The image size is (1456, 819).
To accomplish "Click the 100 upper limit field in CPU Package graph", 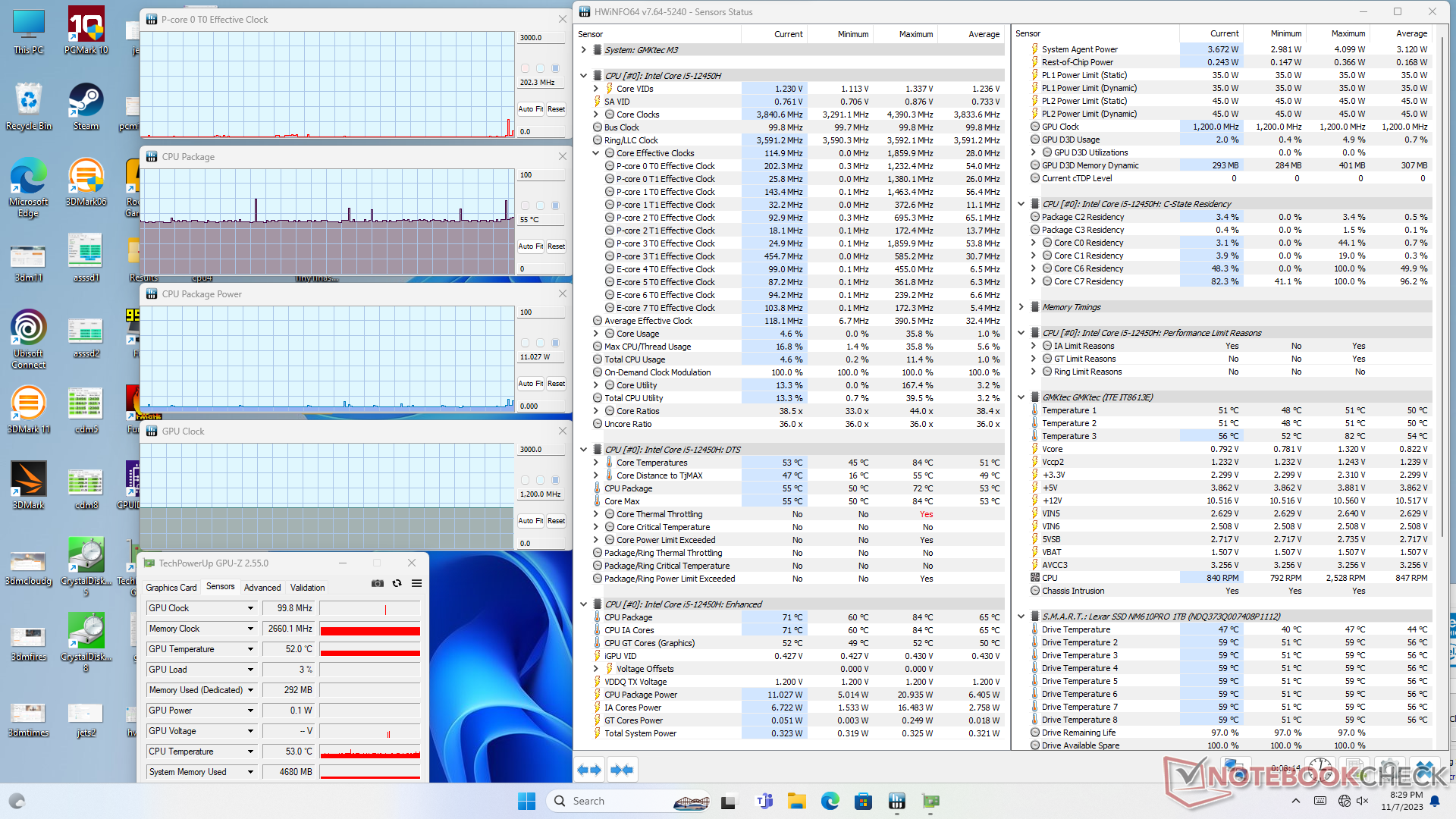I will coord(541,174).
